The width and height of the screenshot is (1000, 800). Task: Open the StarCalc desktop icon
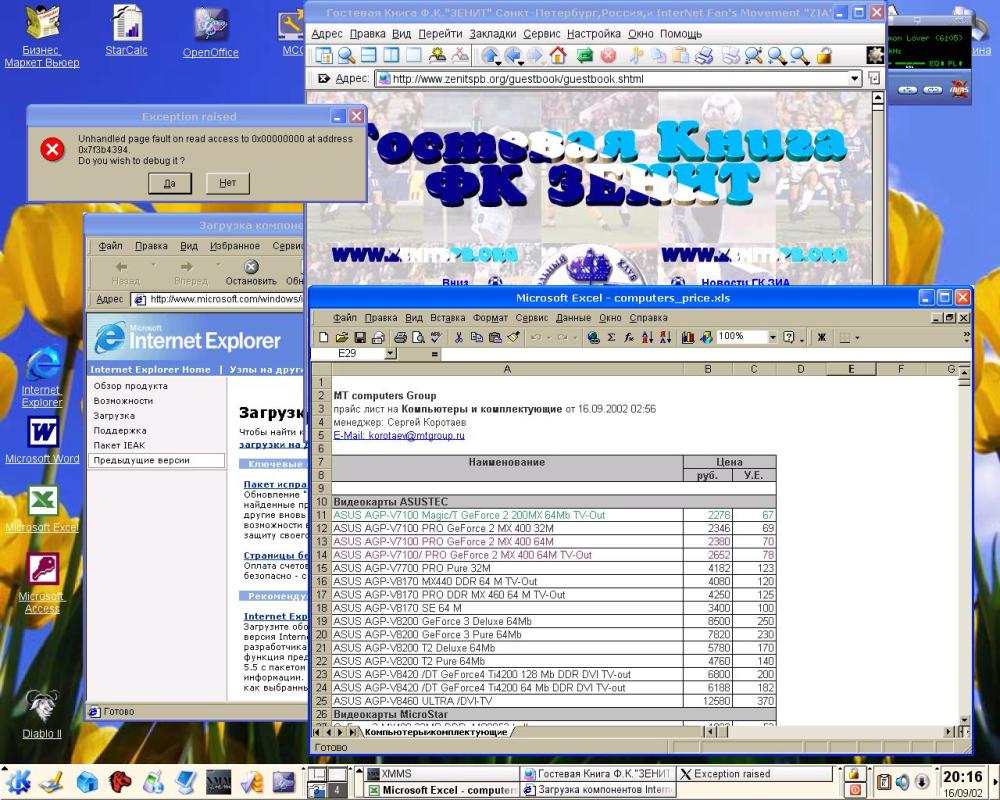click(x=126, y=29)
